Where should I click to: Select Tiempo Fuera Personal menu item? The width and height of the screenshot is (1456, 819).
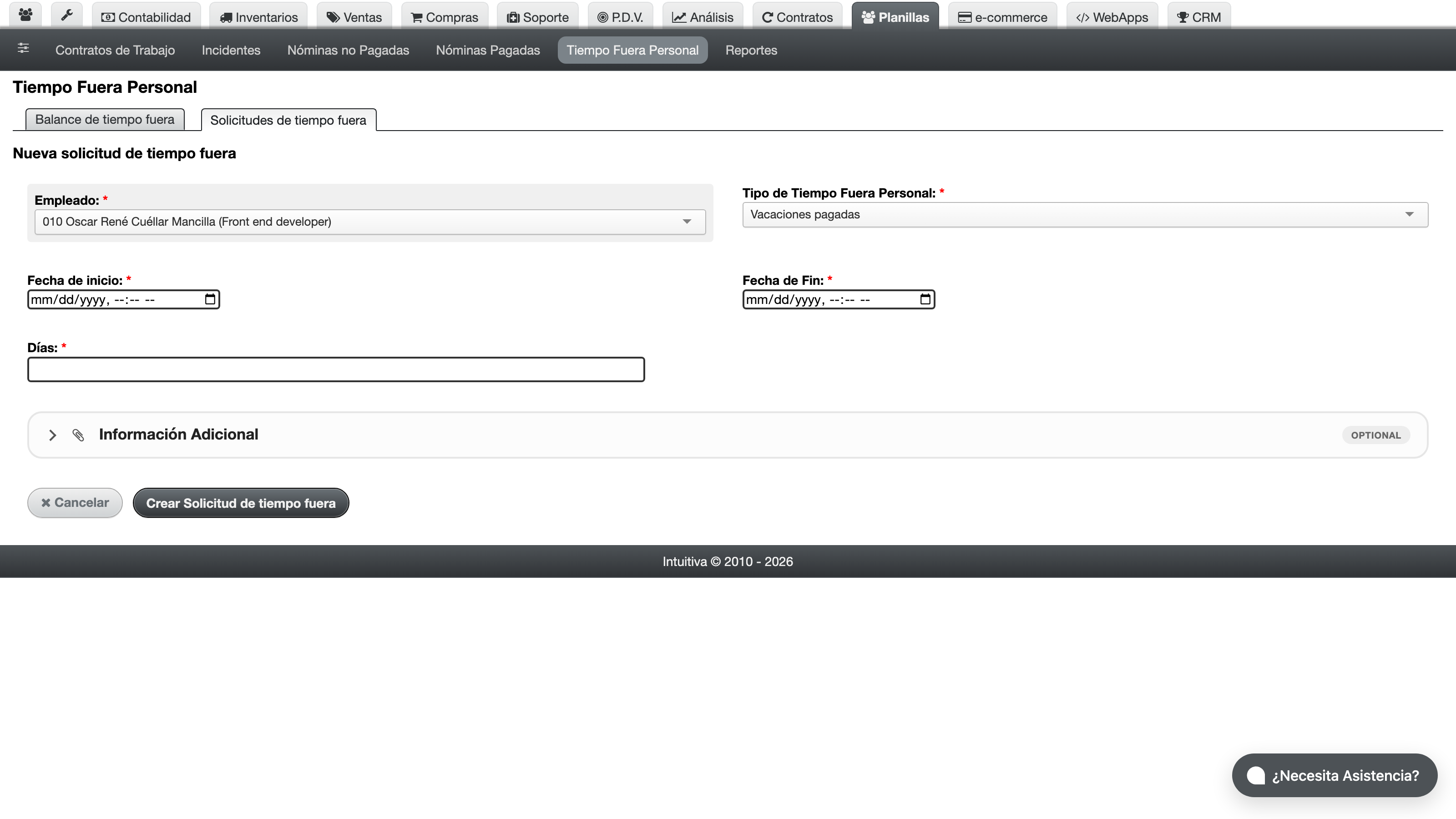tap(632, 50)
